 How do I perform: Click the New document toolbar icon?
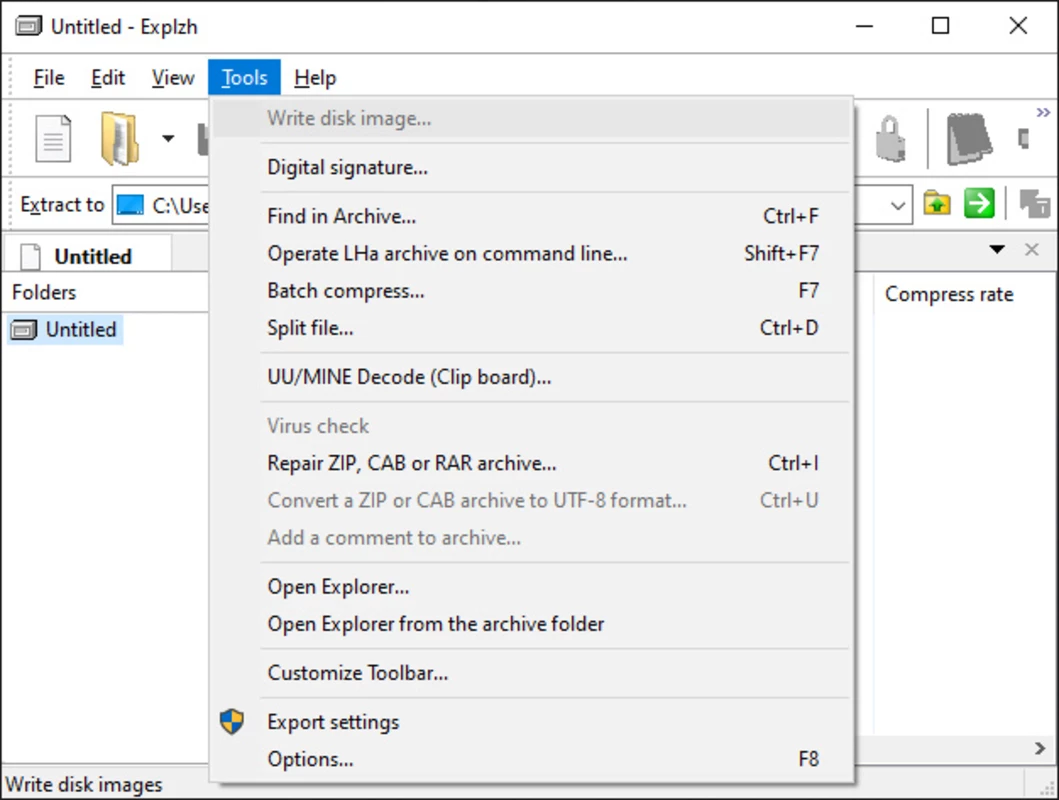click(53, 139)
